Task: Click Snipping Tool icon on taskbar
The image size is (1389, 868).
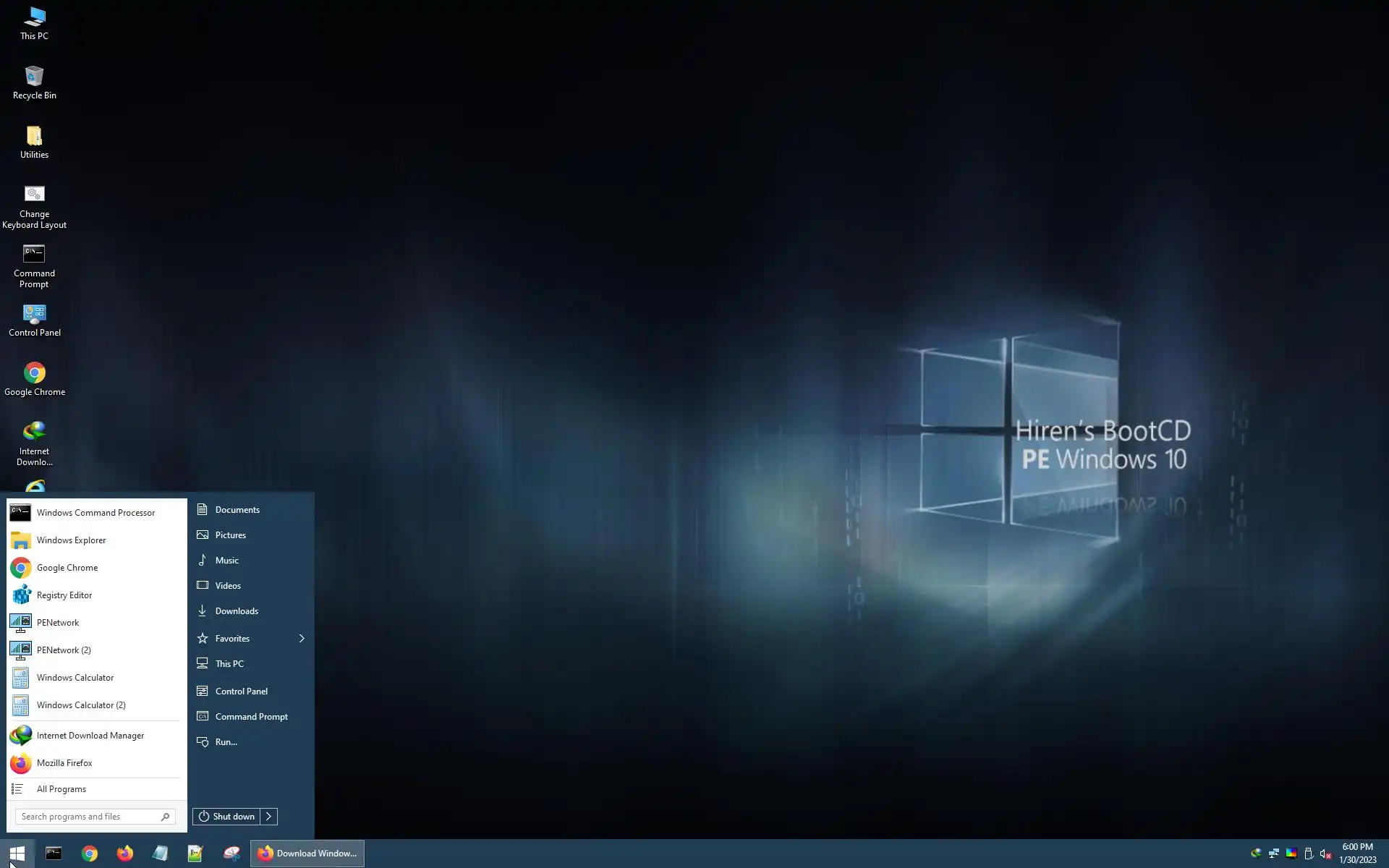Action: point(231,854)
